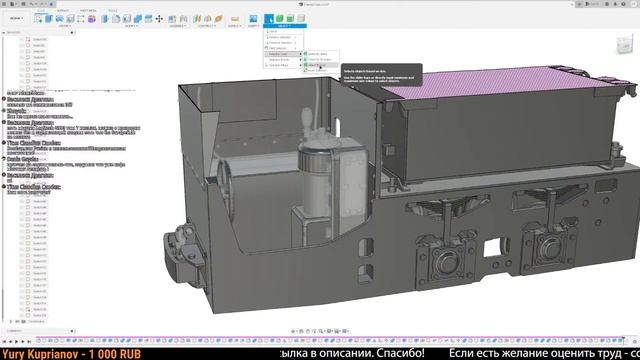
Task: Expand the CREATE panel dropdown
Action: [64, 26]
